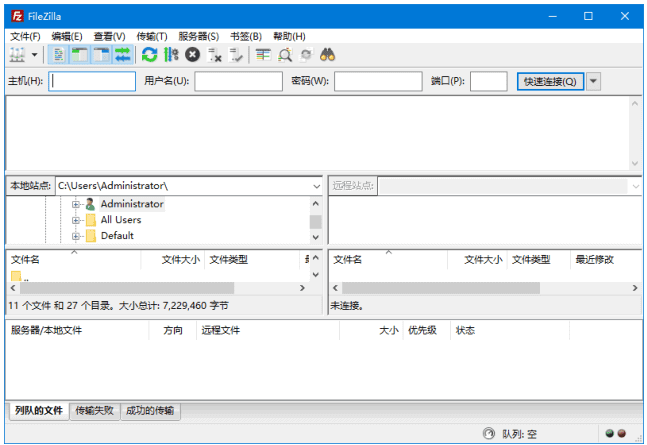Click local tree scrollbar up arrow

[x=315, y=203]
